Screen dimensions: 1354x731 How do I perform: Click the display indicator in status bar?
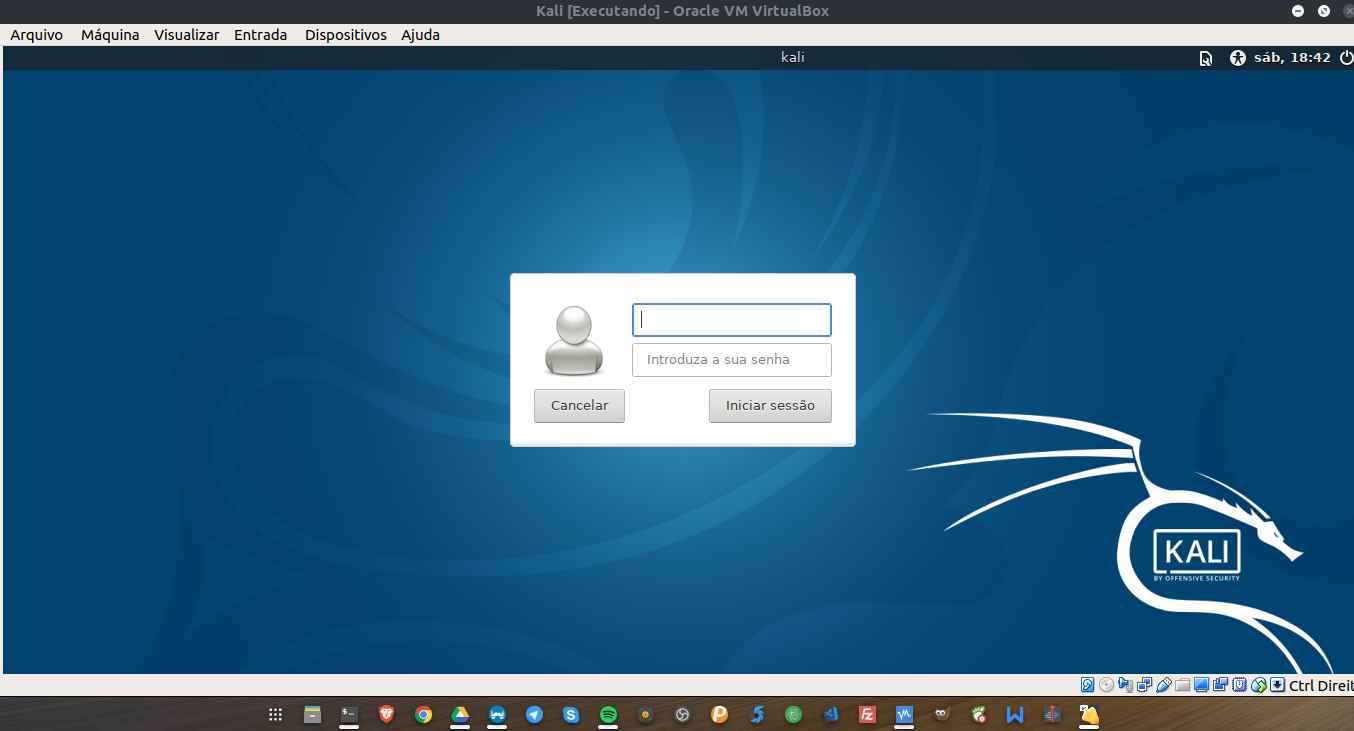pos(1202,685)
